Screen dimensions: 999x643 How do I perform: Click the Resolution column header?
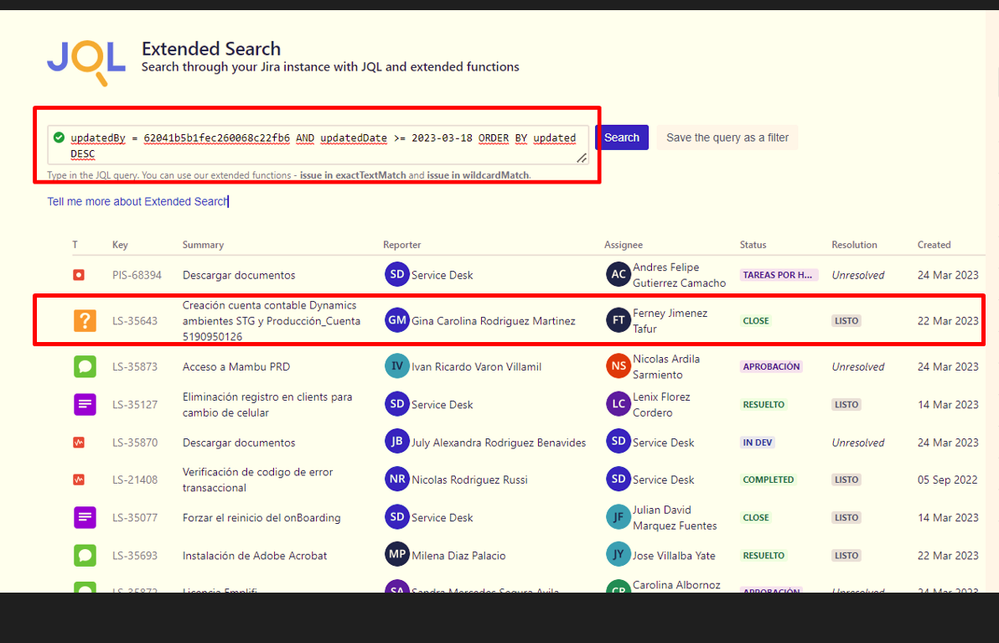coord(854,245)
